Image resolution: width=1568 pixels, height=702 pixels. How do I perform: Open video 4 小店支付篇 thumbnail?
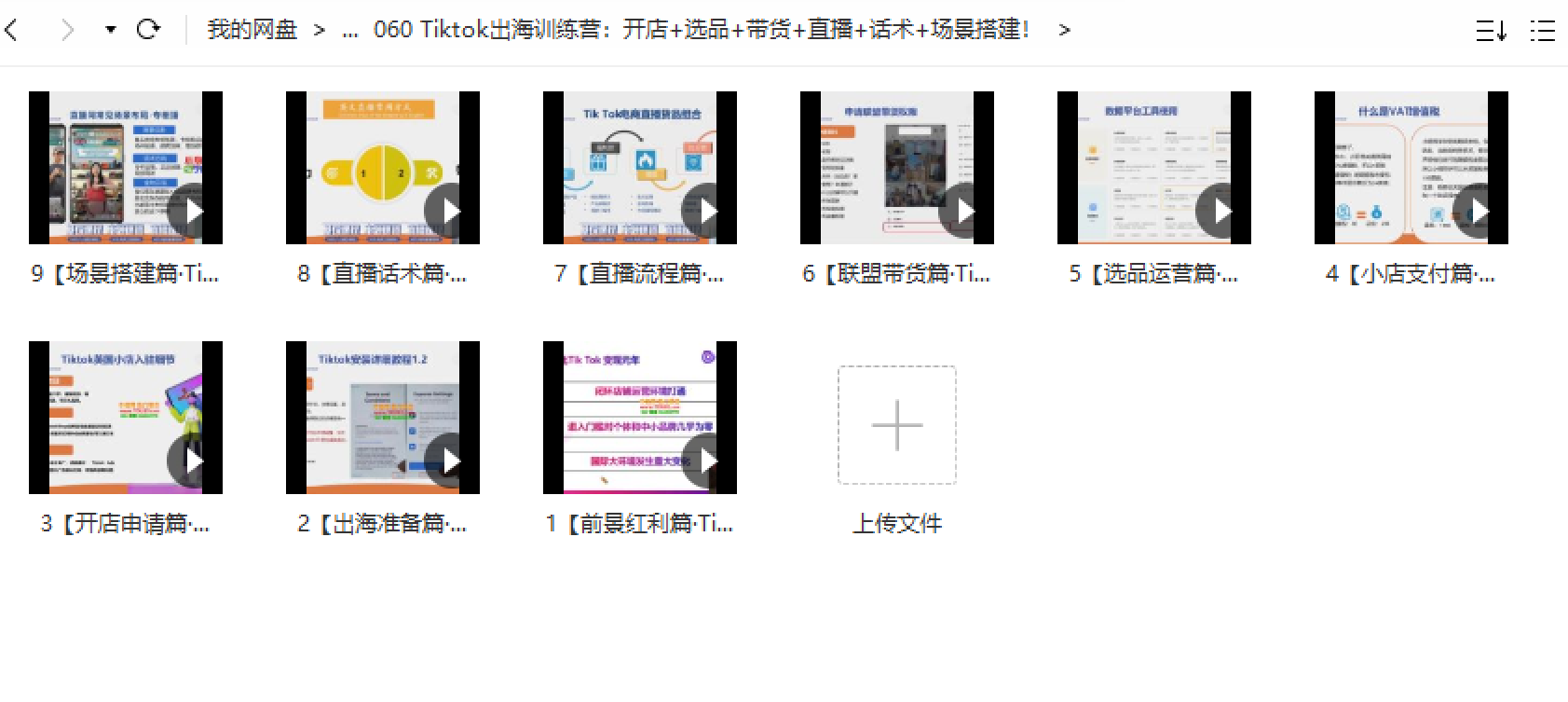pos(1411,168)
